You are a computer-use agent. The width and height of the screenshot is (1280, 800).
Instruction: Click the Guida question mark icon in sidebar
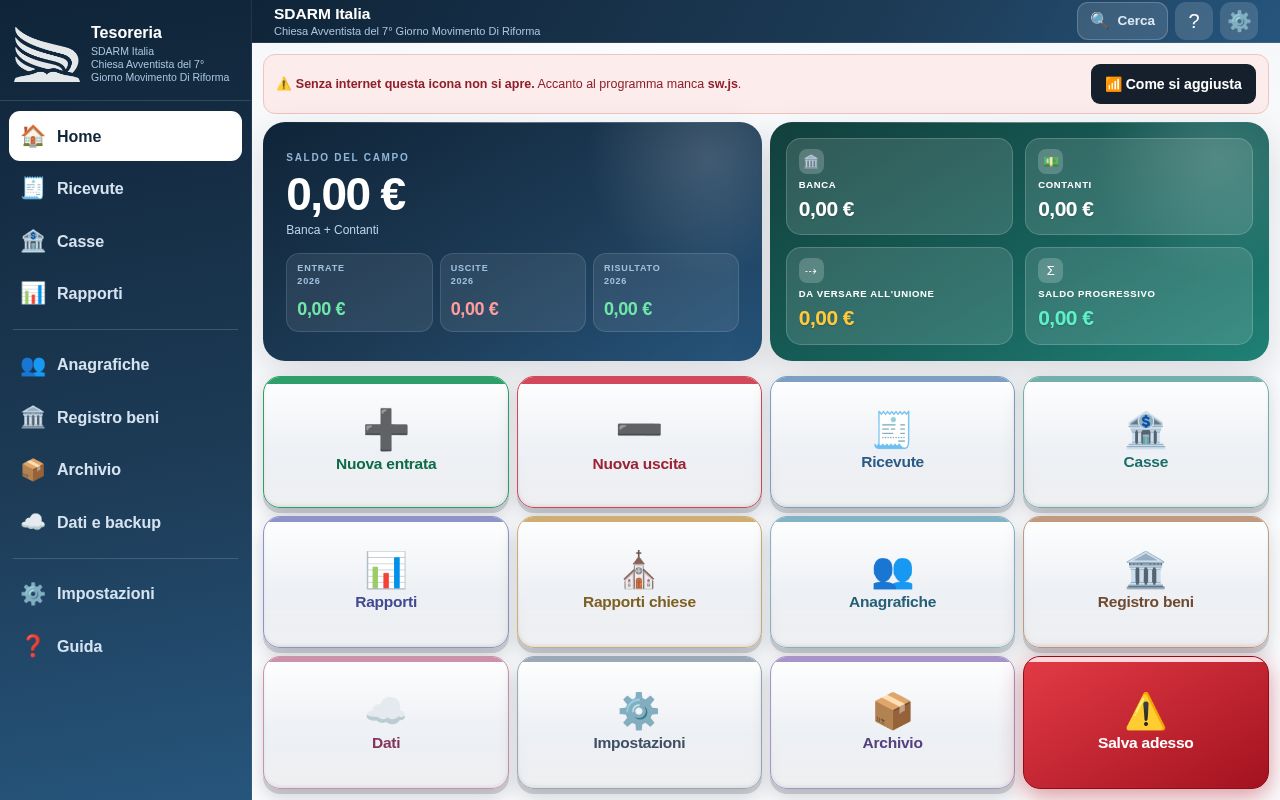pyautogui.click(x=33, y=646)
